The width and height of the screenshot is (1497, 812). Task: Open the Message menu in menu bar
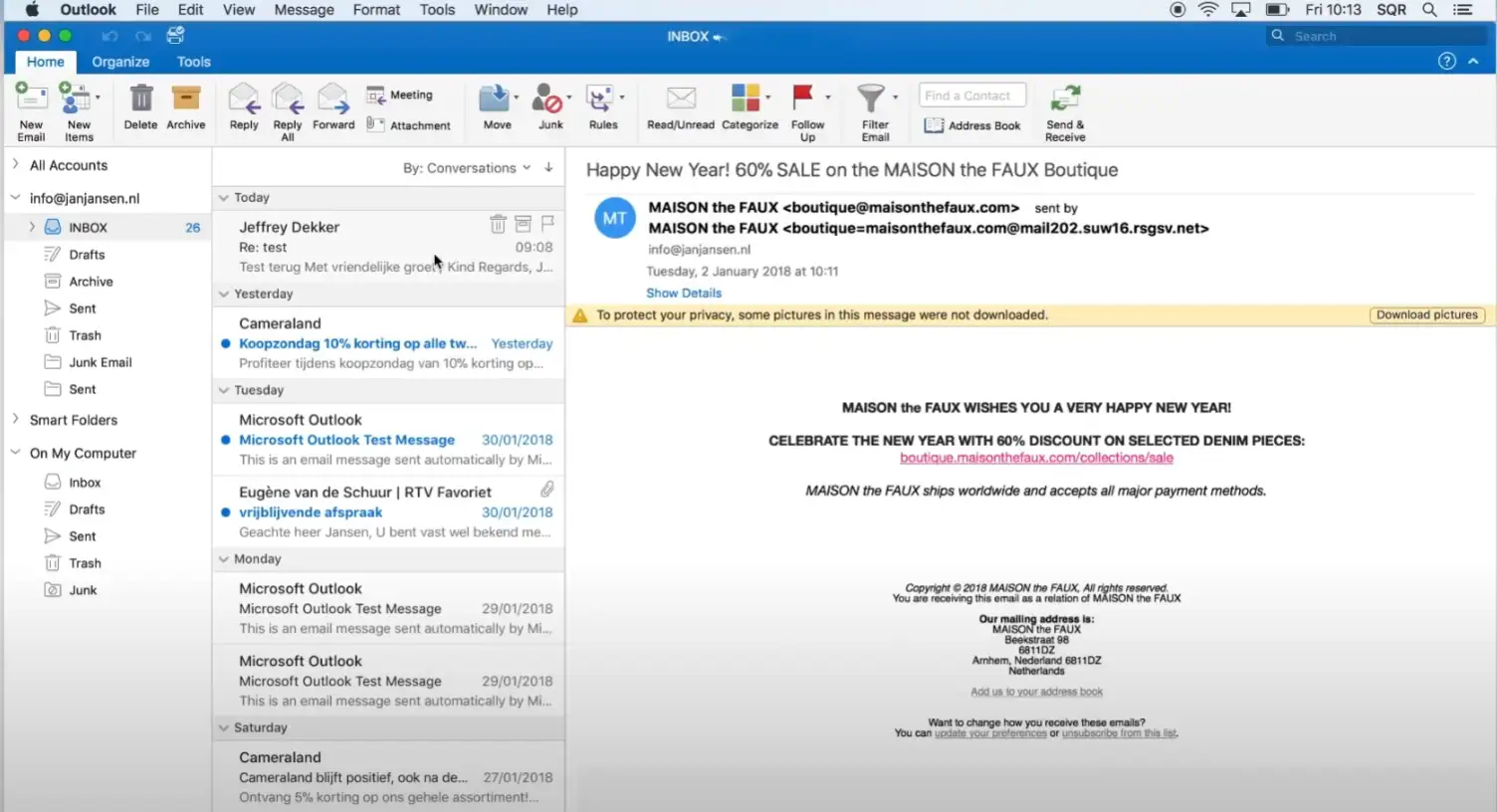pyautogui.click(x=304, y=10)
